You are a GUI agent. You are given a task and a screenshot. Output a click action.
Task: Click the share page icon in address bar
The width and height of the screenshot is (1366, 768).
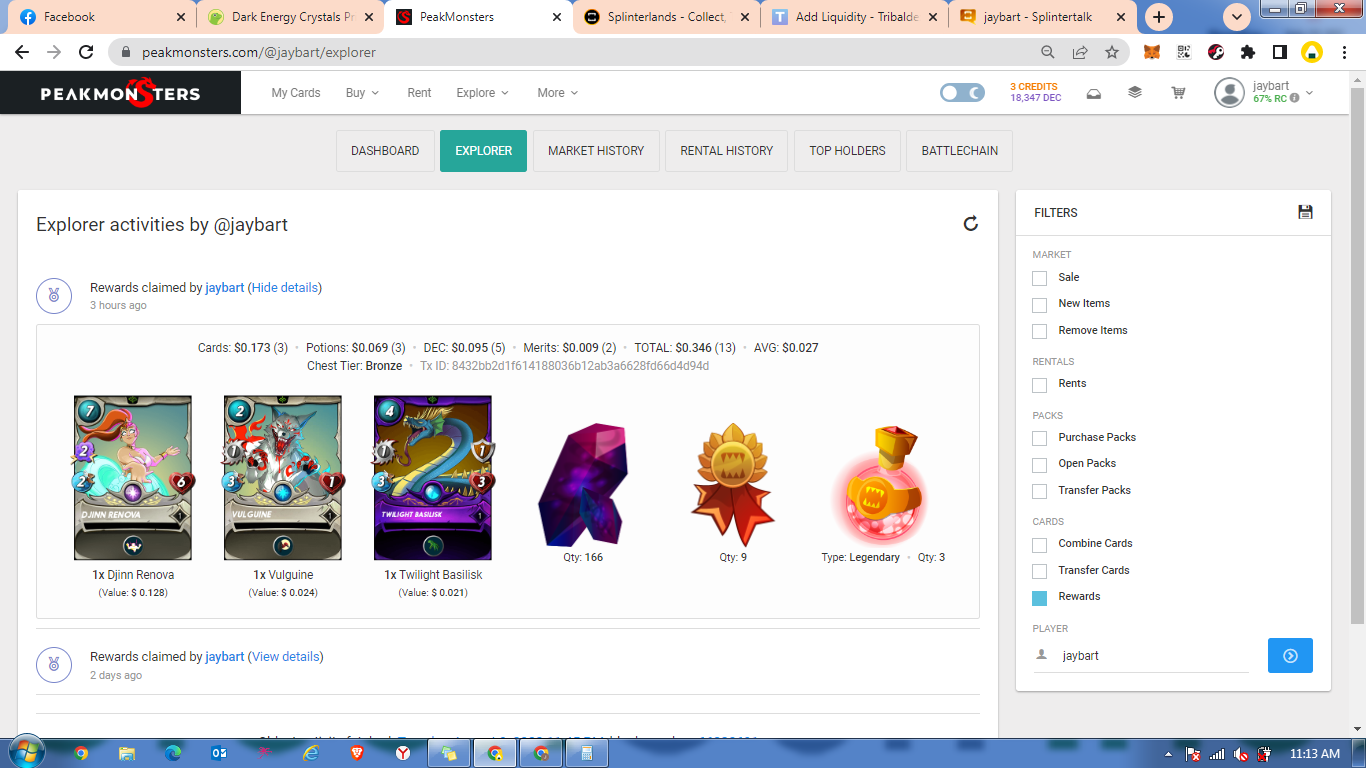click(x=1080, y=52)
